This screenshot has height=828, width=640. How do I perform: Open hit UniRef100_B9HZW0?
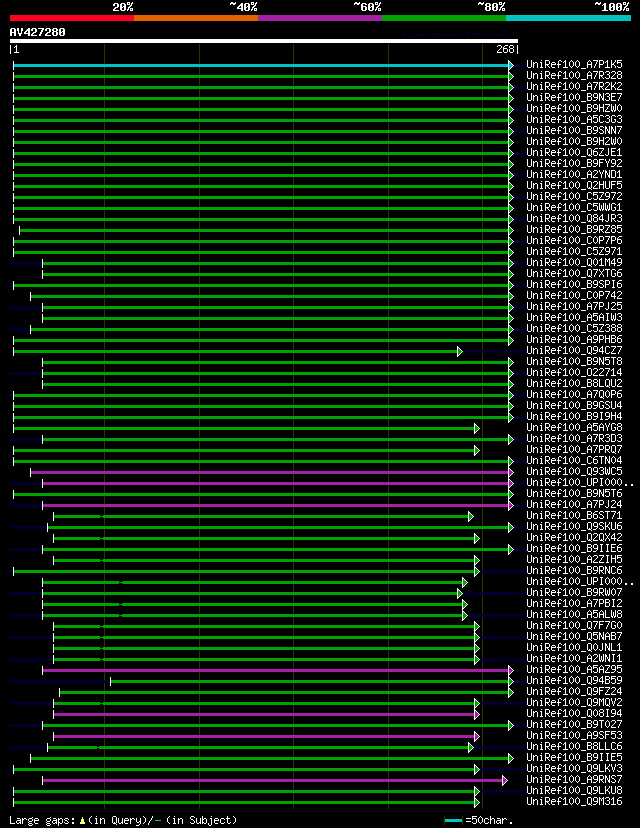[574, 109]
